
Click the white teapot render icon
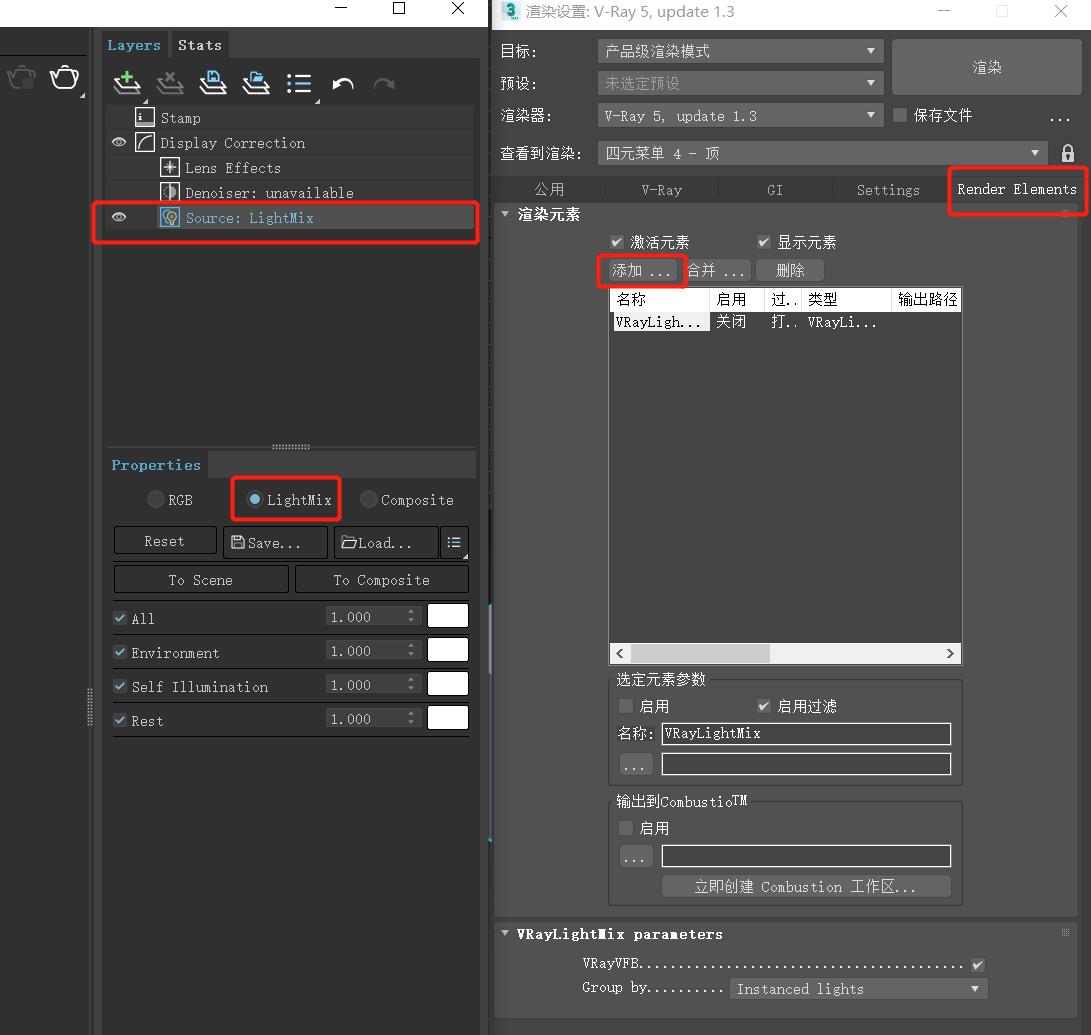point(64,77)
